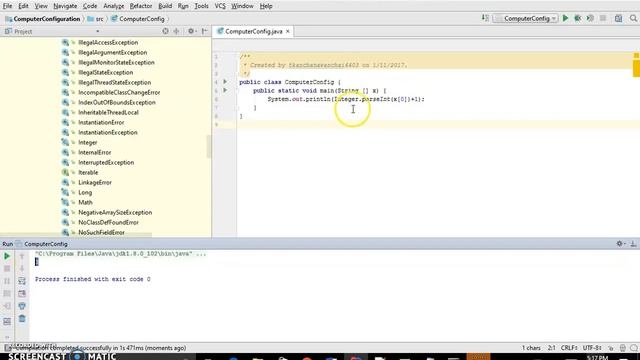Select NegativeArraySizeException in the project tree
This screenshot has height=360, width=640.
[115, 212]
